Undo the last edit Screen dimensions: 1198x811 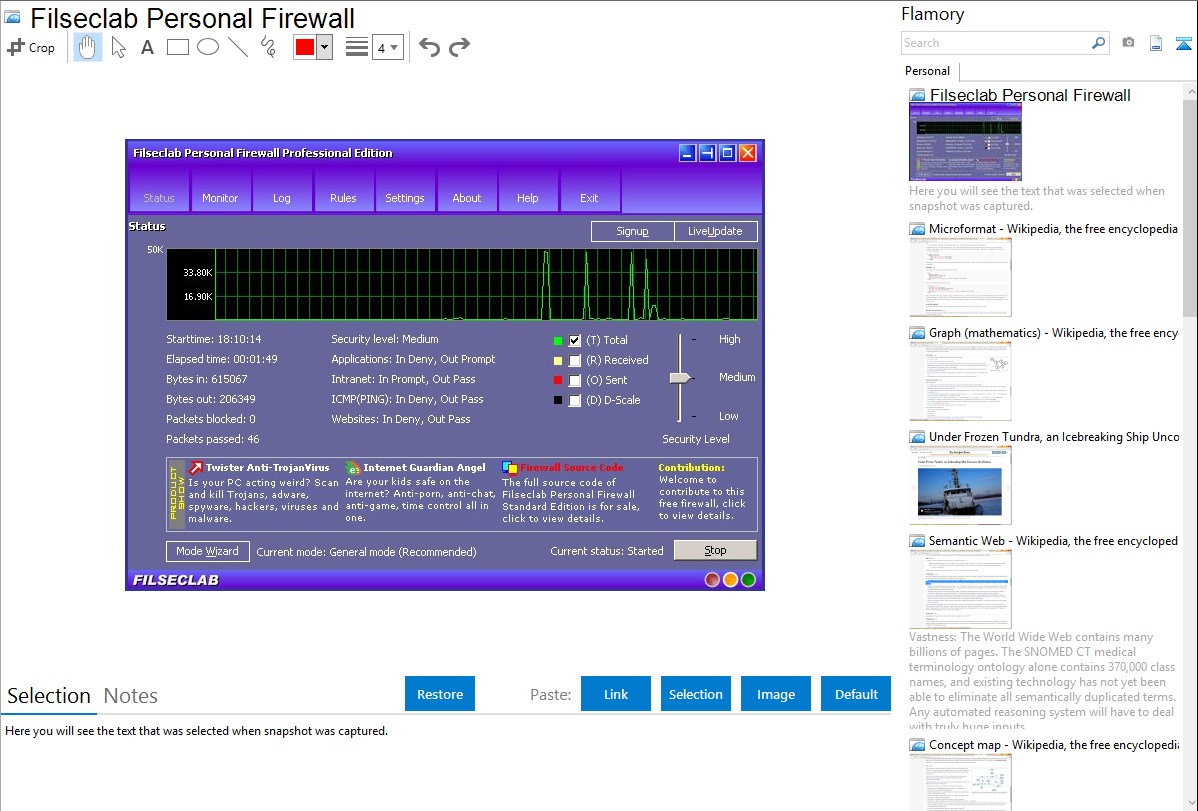pos(429,47)
